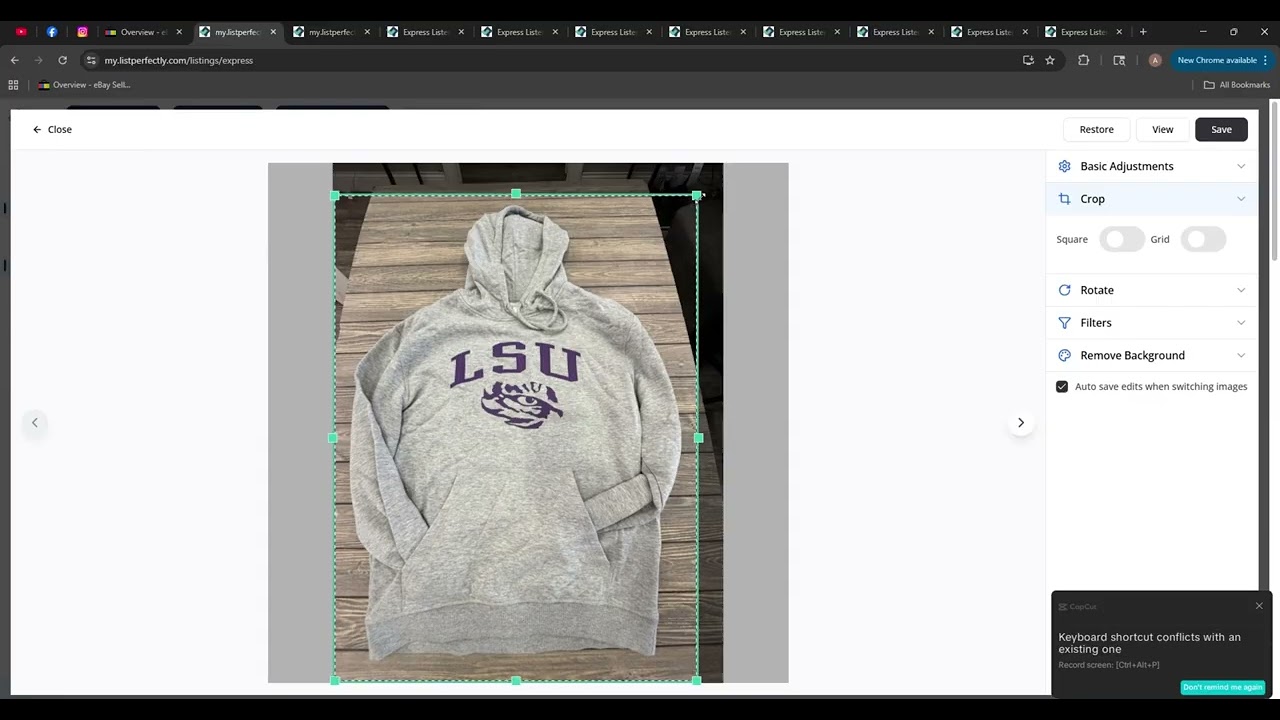Click the right-middle crop handle
Screen dimensions: 1280x720
point(698,438)
